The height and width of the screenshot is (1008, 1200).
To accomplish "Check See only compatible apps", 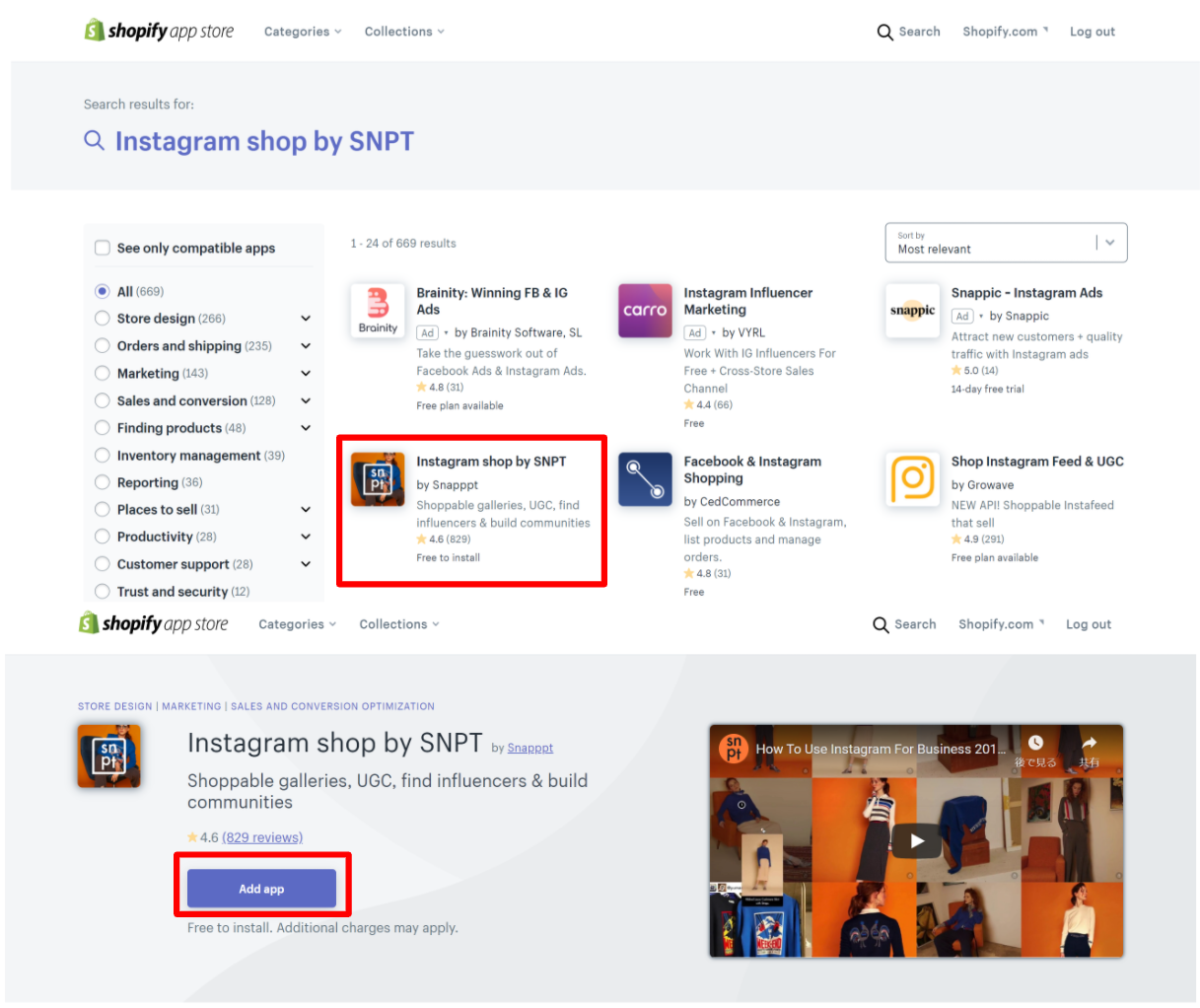I will pos(102,248).
